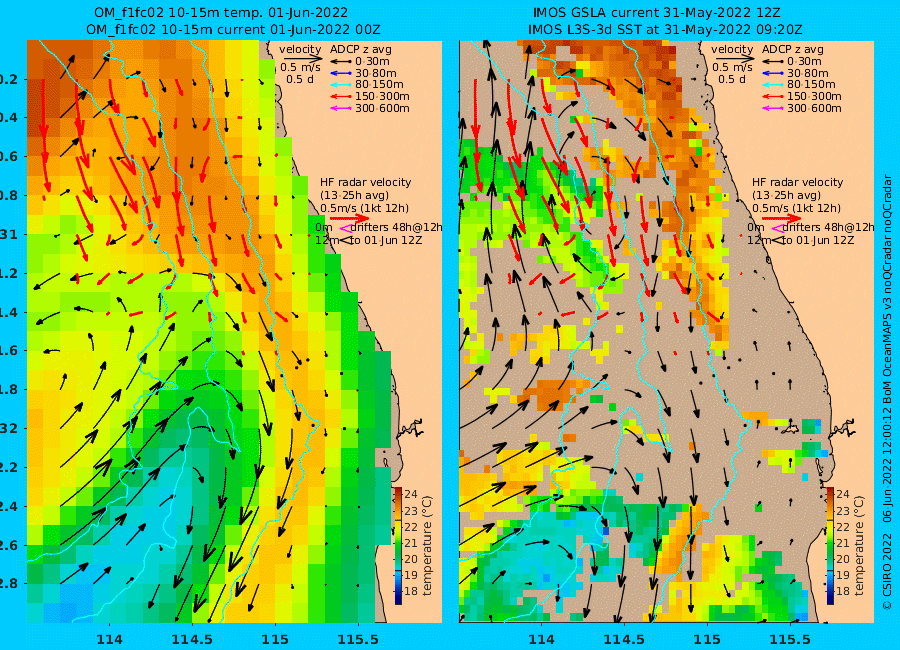This screenshot has width=900, height=650.
Task: Click the cyan 80-150m ADCP arrow in left map legend
Action: pyautogui.click(x=340, y=84)
